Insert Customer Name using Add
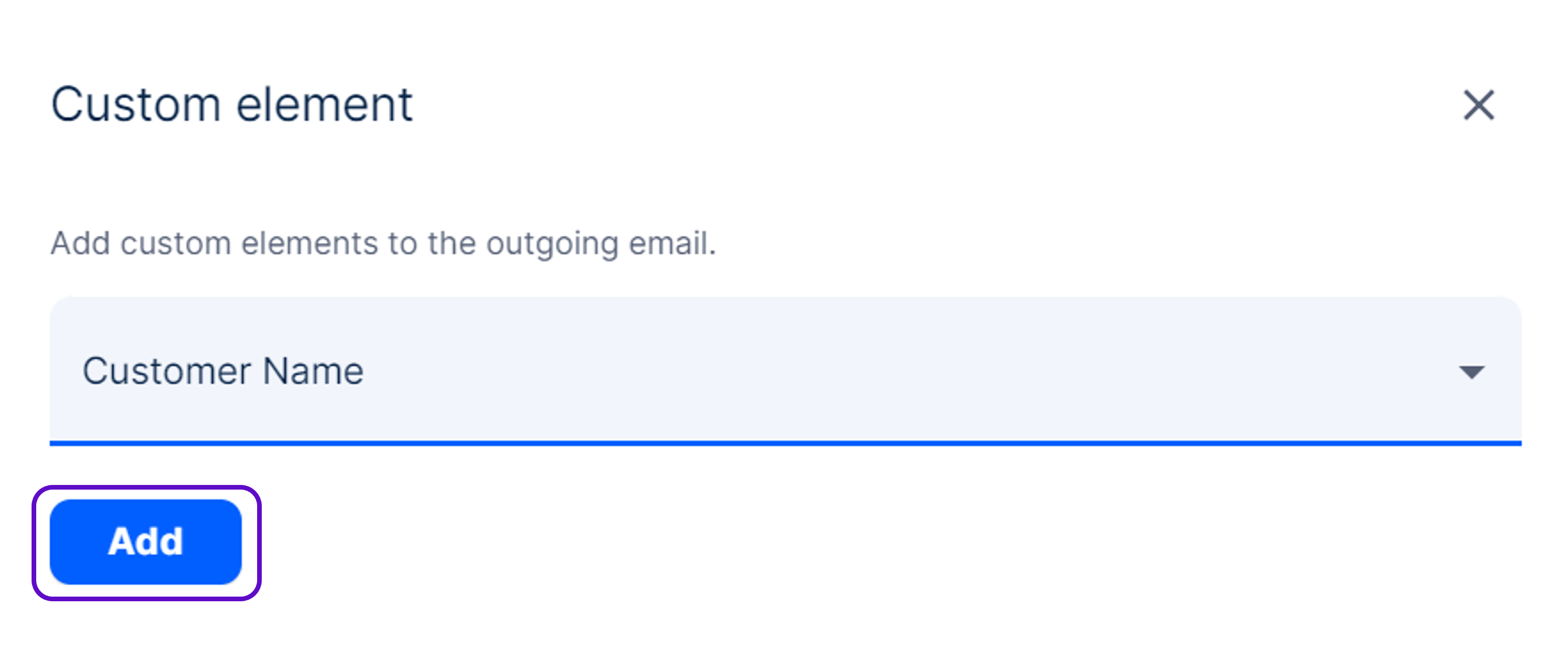 click(145, 541)
